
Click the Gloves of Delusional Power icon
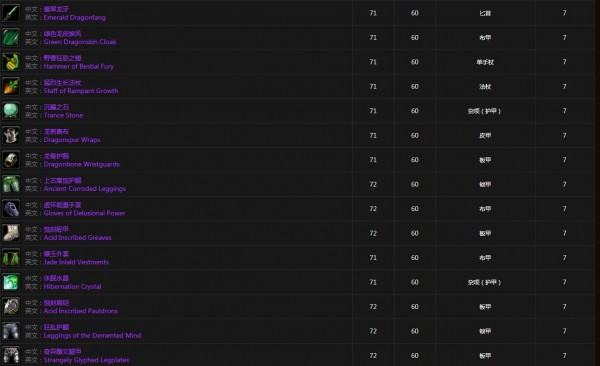click(11, 209)
